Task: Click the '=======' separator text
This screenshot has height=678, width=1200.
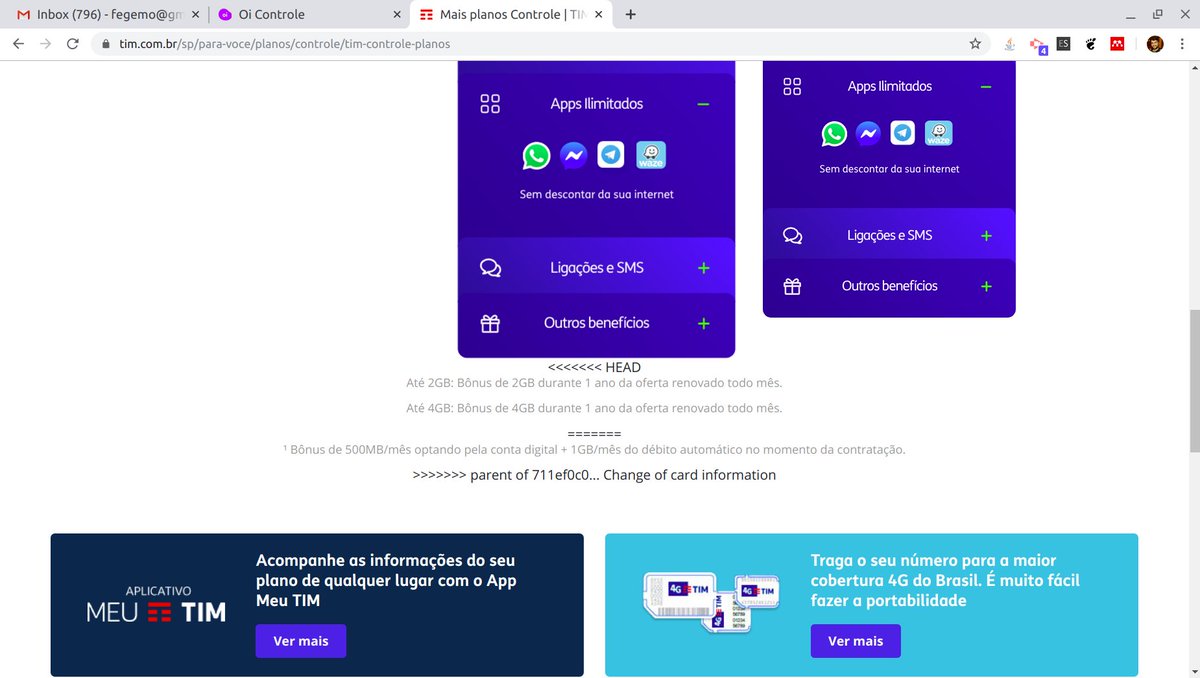Action: pos(594,434)
